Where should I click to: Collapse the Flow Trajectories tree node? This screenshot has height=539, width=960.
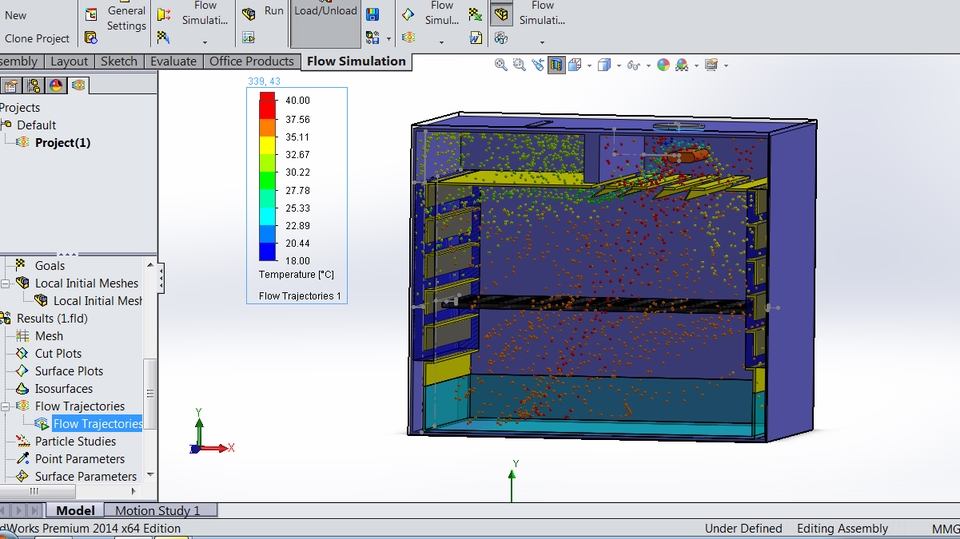tap(5, 406)
